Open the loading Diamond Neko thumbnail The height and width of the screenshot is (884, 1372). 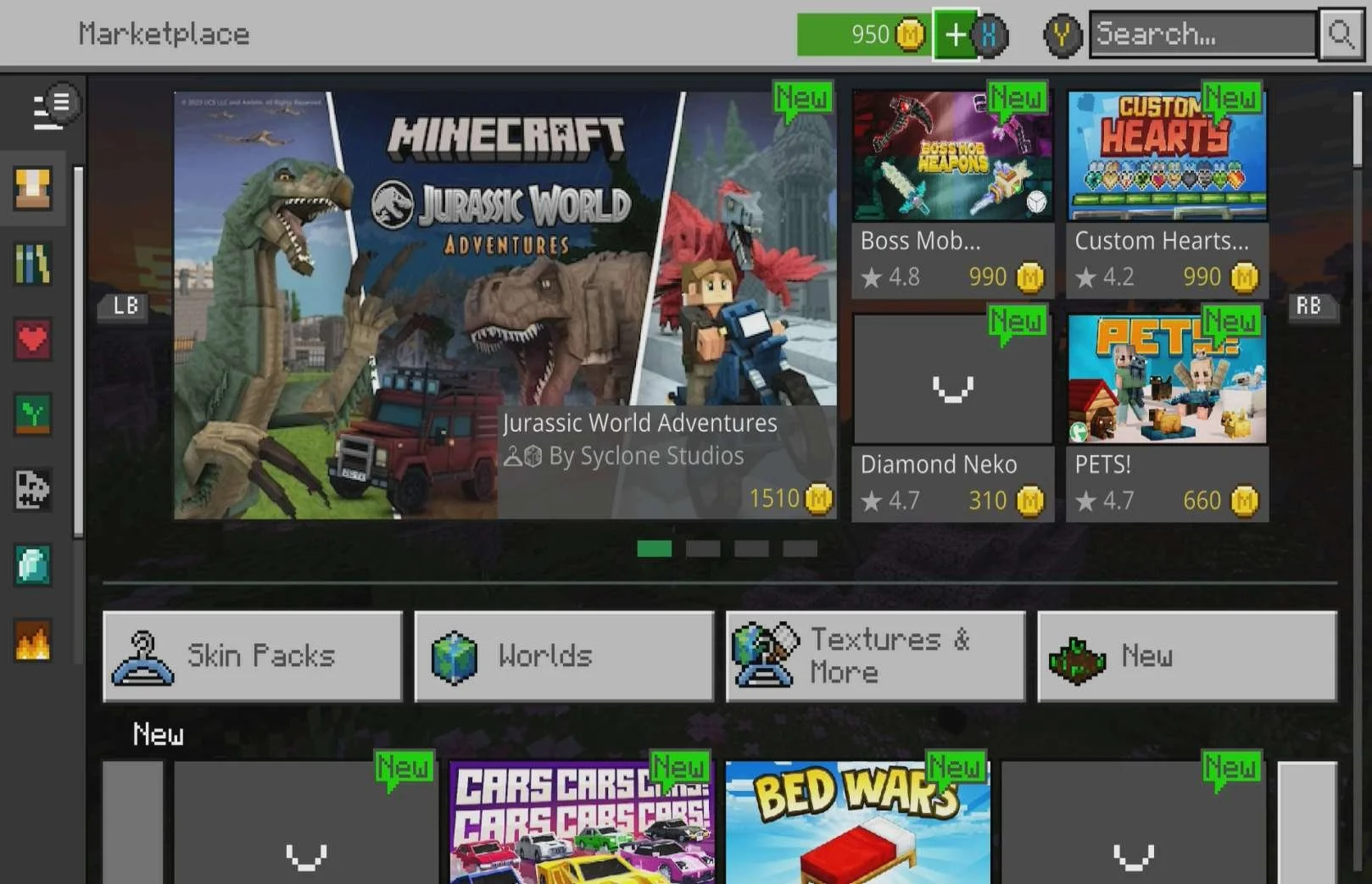952,380
